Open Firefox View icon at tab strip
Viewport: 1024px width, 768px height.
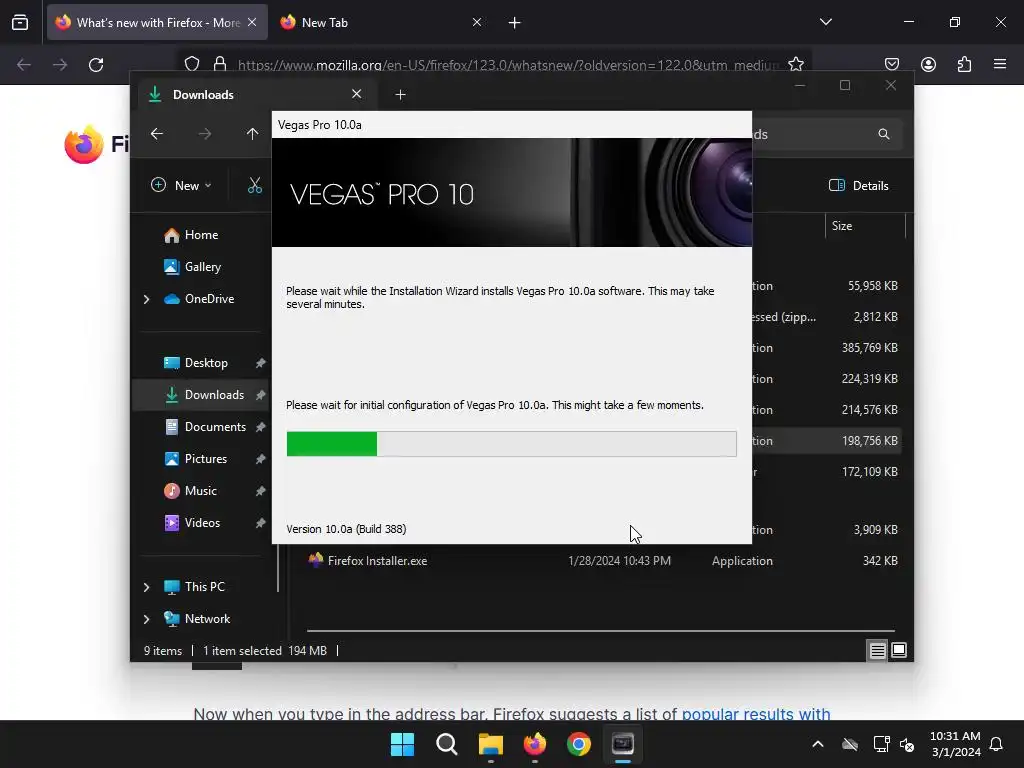click(20, 22)
